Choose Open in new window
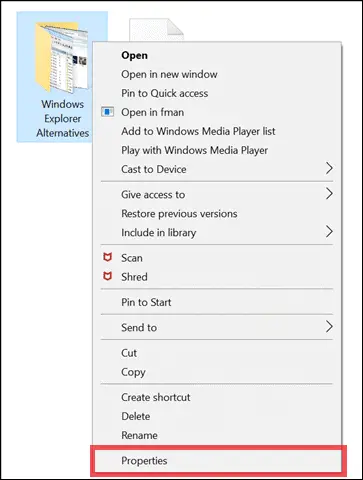Viewport: 363px width, 480px height. 217,74
